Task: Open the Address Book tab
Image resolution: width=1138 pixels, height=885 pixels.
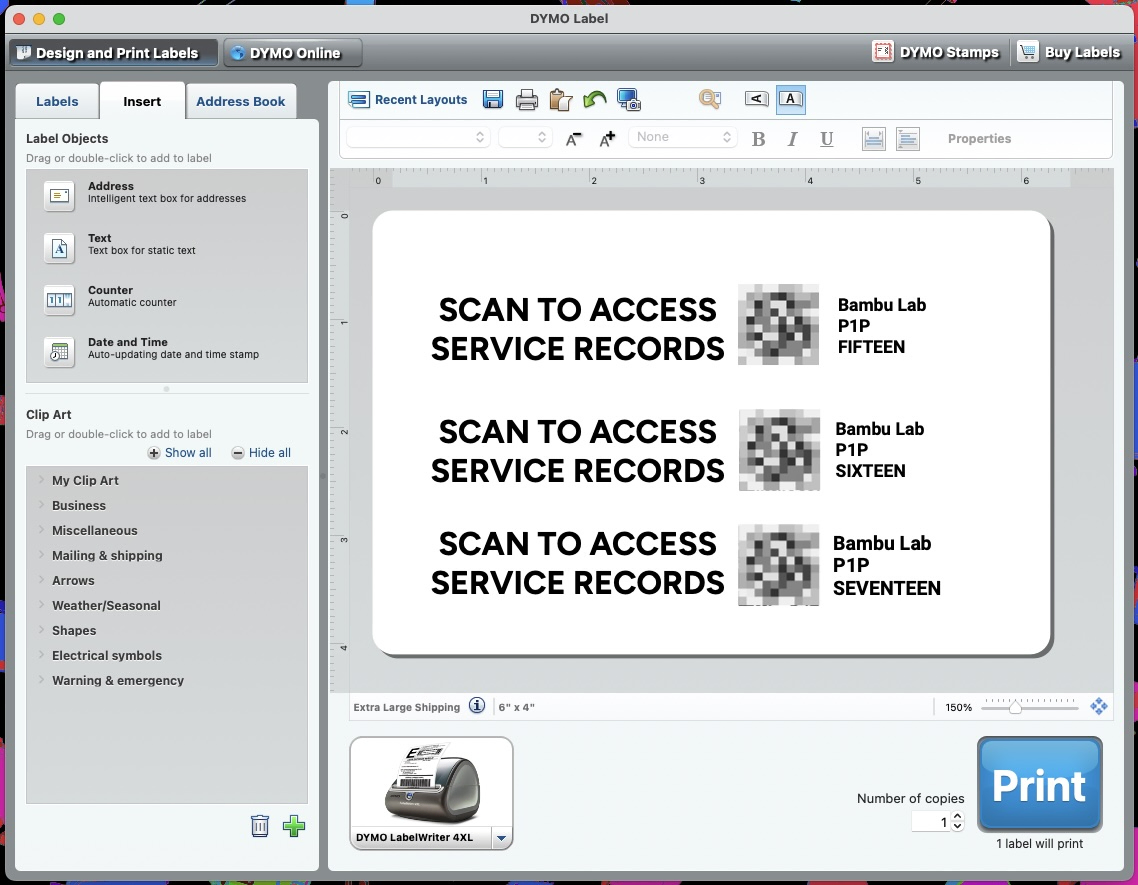Action: [x=240, y=101]
